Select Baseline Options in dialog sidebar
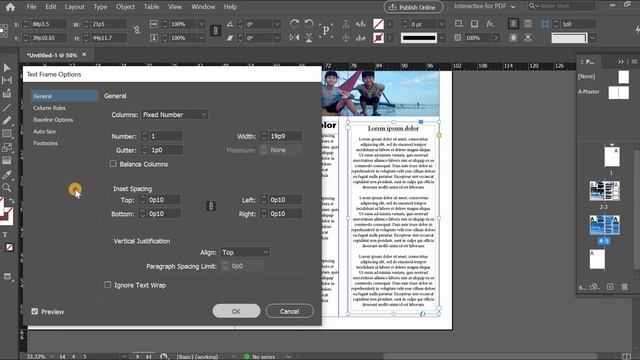Screen dimensions: 640x360 coord(53,120)
